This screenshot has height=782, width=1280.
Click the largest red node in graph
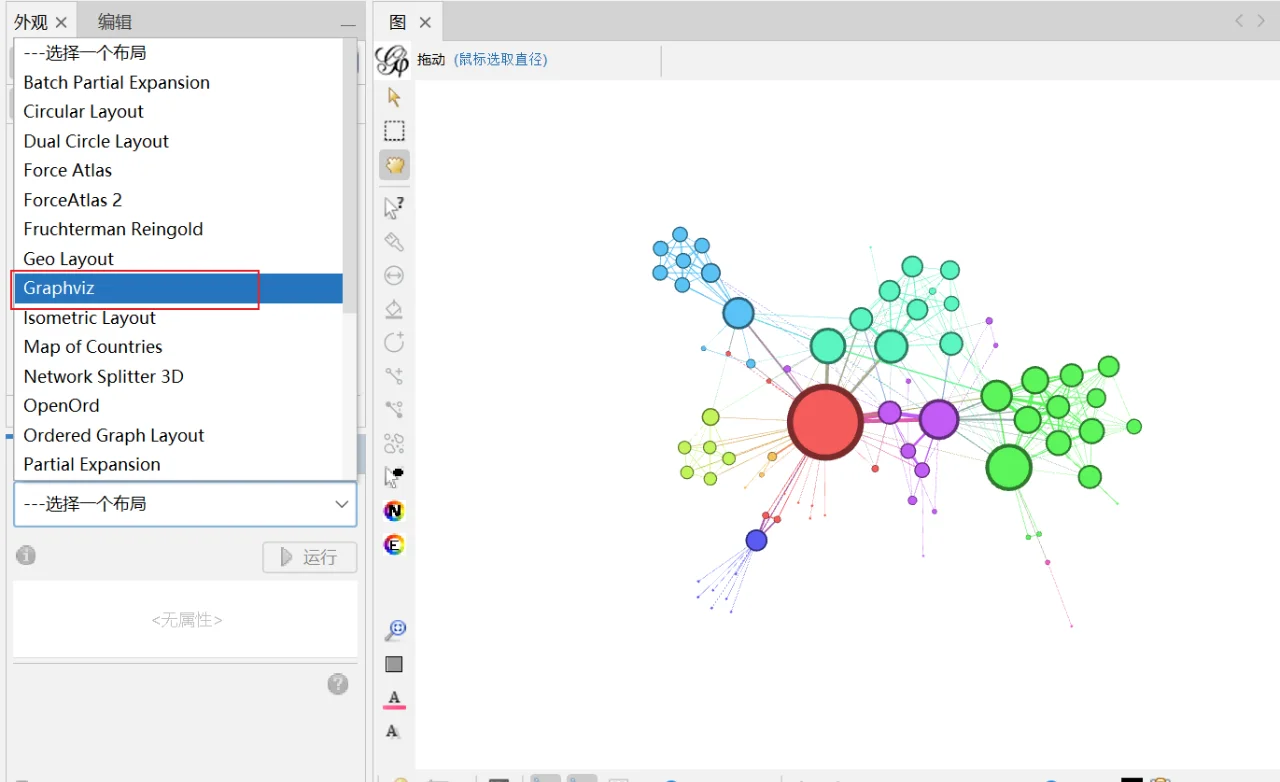(825, 422)
